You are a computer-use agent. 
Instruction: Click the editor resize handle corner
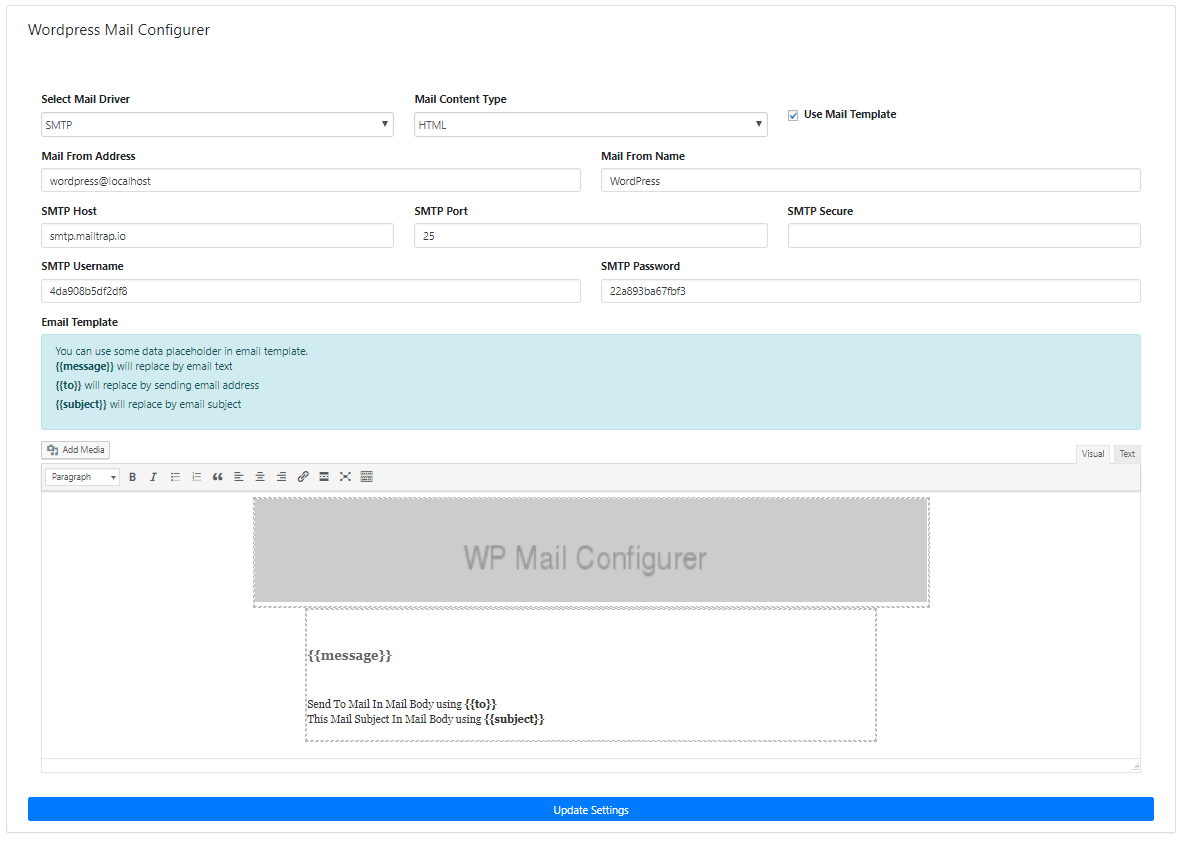coord(1135,766)
